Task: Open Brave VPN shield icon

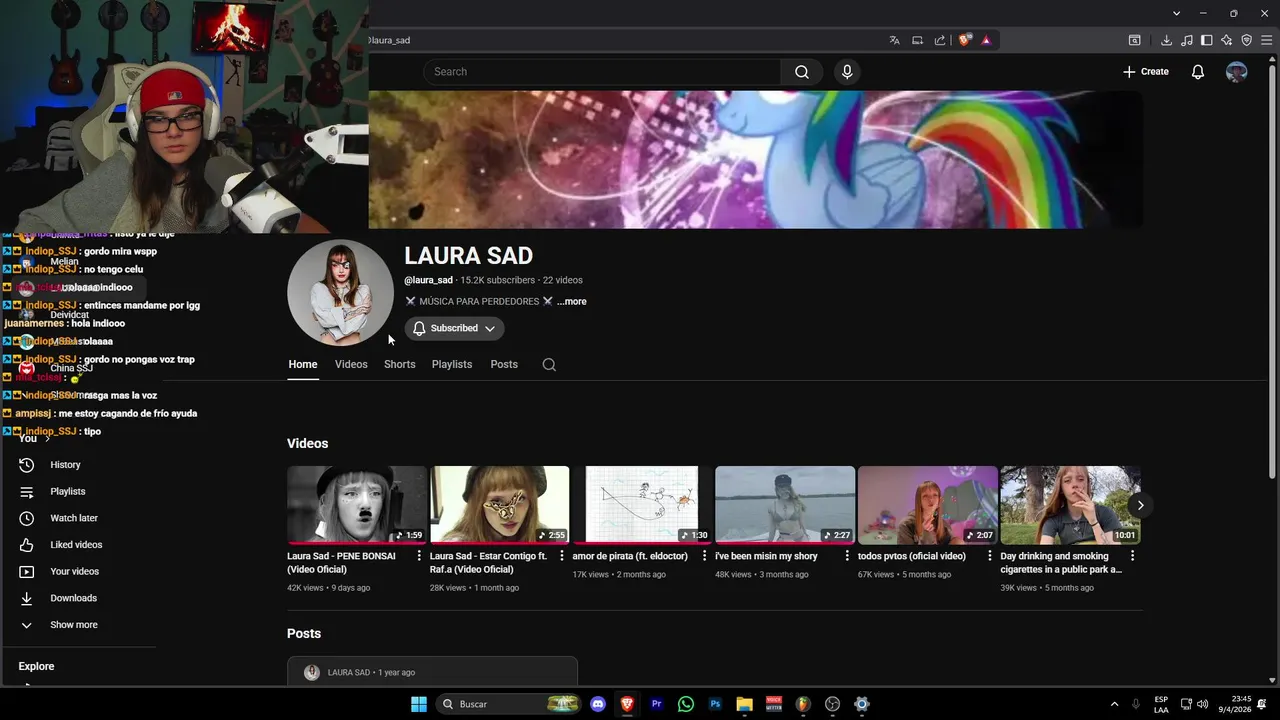Action: 1247,40
